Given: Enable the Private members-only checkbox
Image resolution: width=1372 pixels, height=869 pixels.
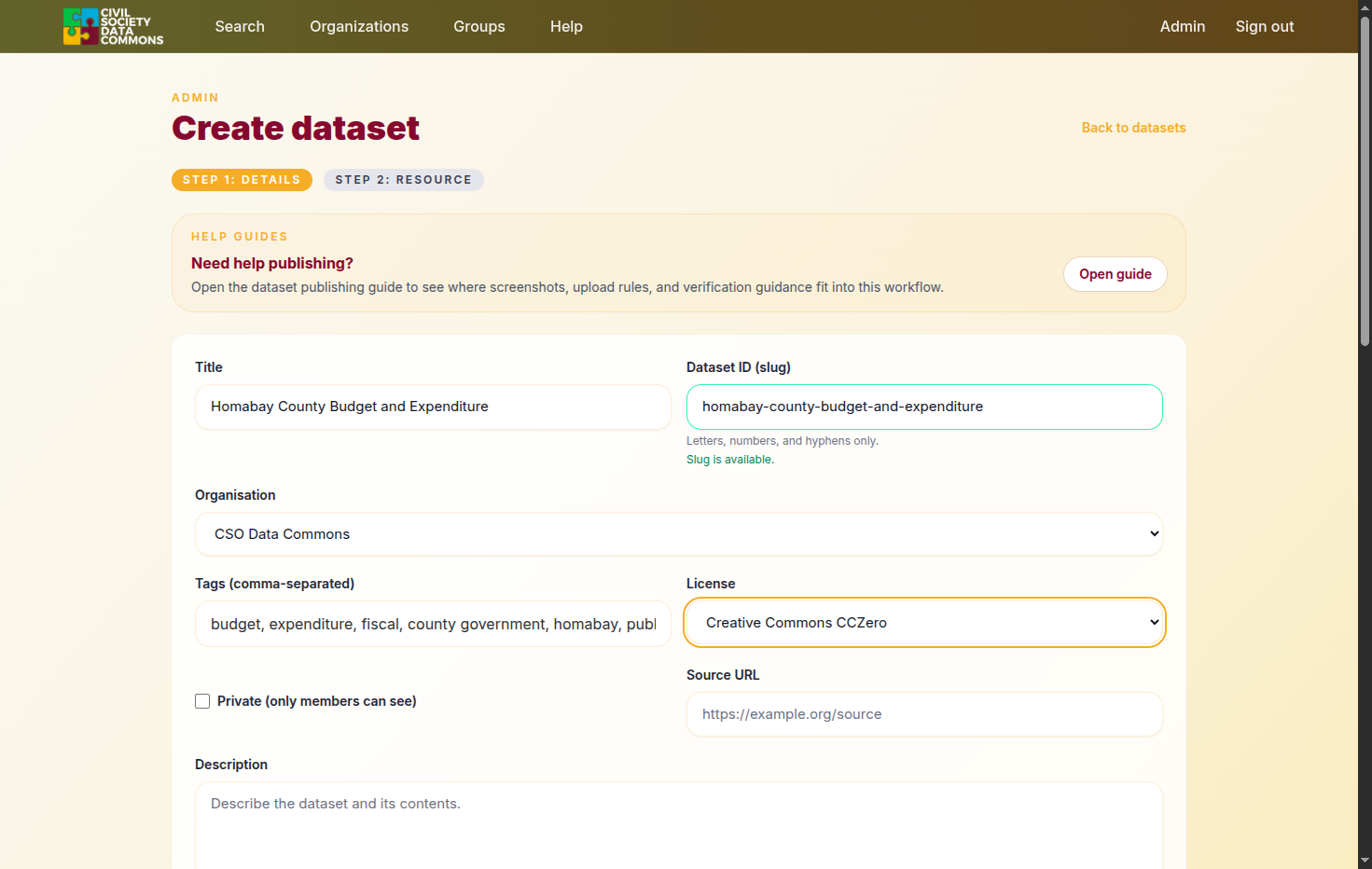Looking at the screenshot, I should pyautogui.click(x=202, y=701).
